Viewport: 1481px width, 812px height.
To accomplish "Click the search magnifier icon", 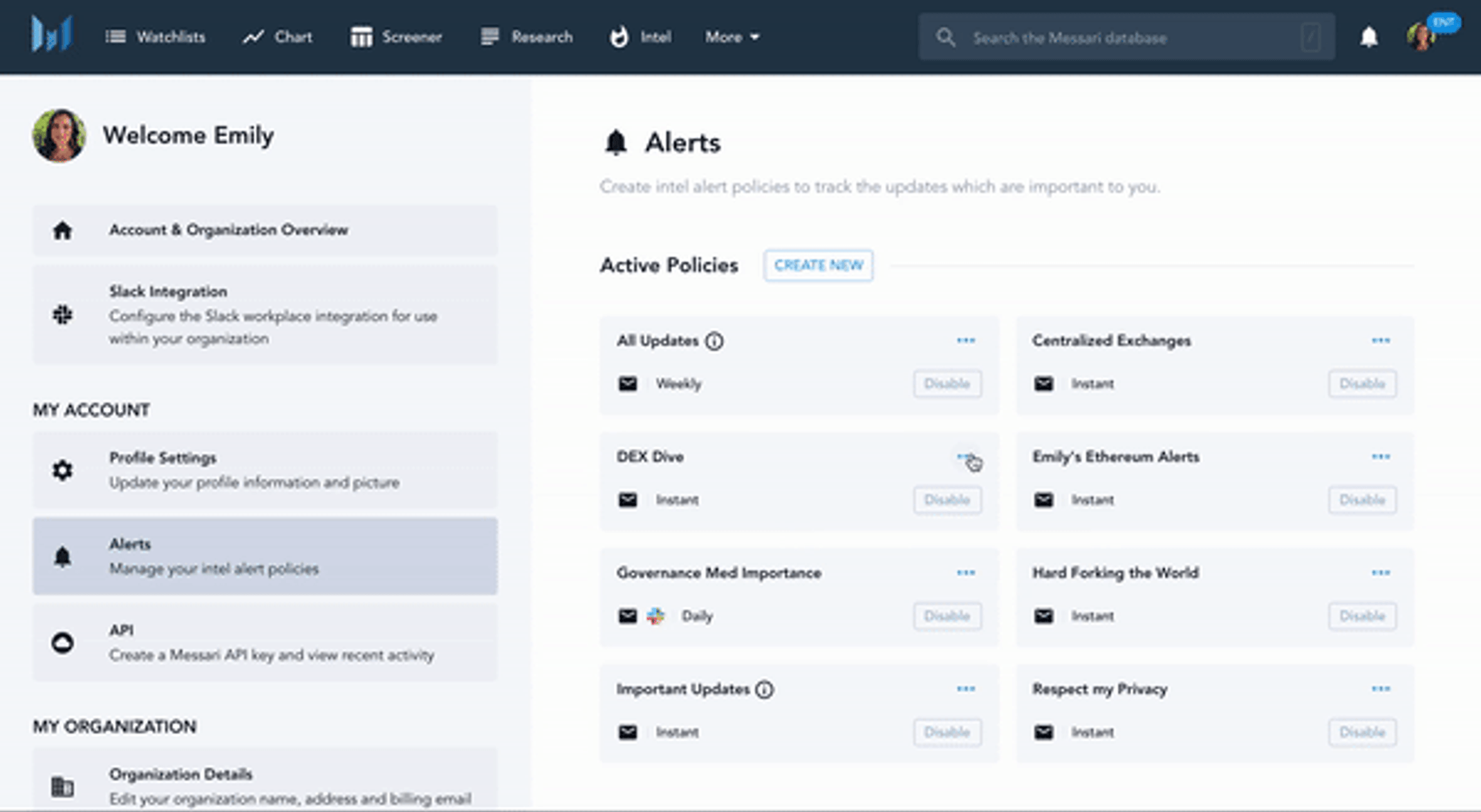I will (945, 37).
